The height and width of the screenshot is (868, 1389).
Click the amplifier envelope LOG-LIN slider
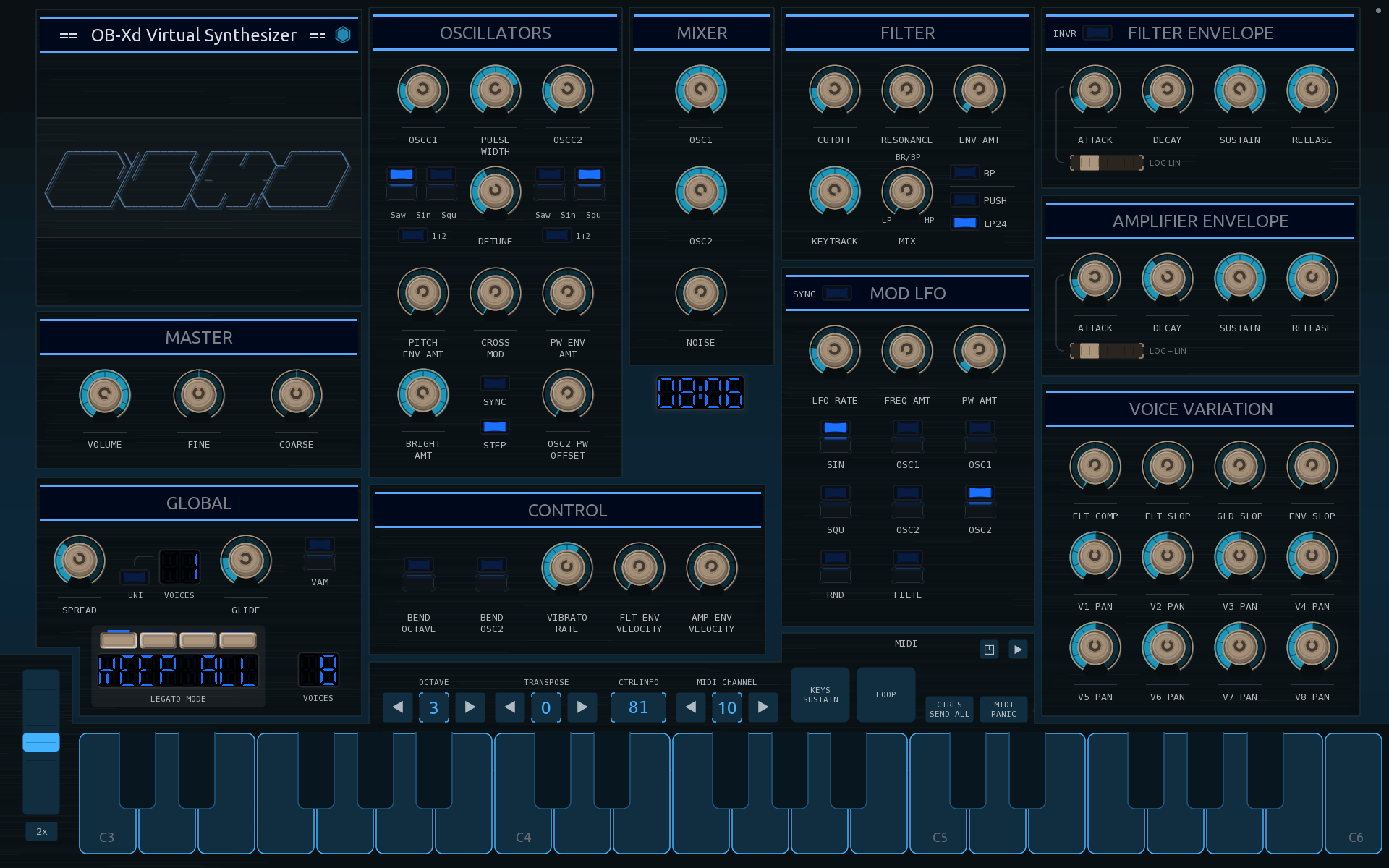pos(1107,351)
